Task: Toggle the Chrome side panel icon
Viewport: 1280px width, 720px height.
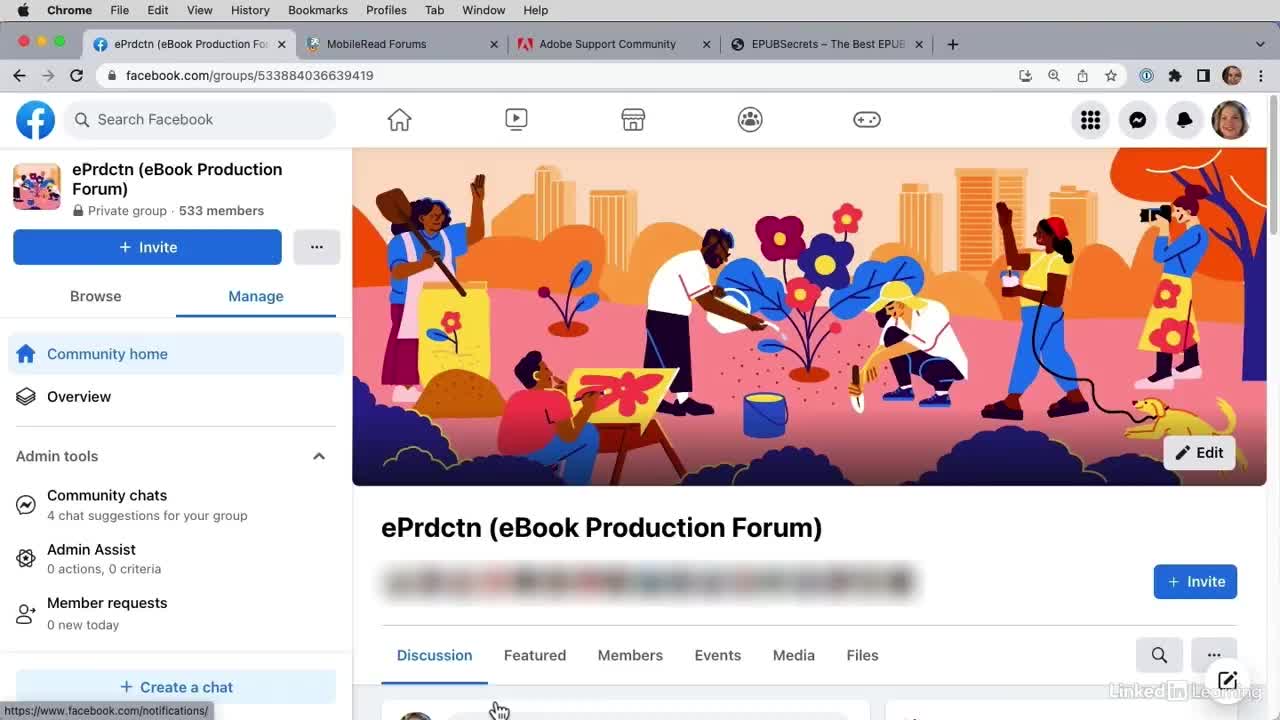Action: [1203, 76]
